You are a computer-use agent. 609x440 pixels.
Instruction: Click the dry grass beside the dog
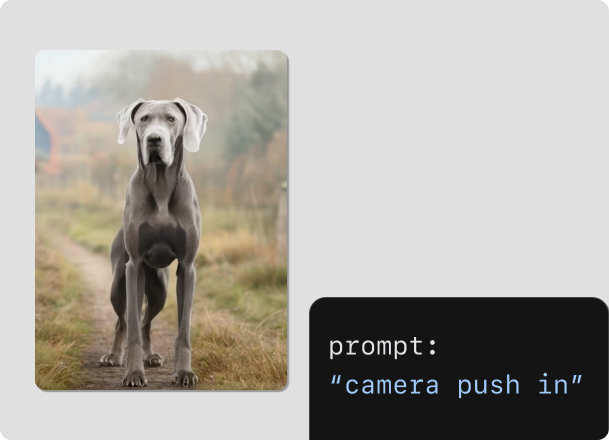241,330
